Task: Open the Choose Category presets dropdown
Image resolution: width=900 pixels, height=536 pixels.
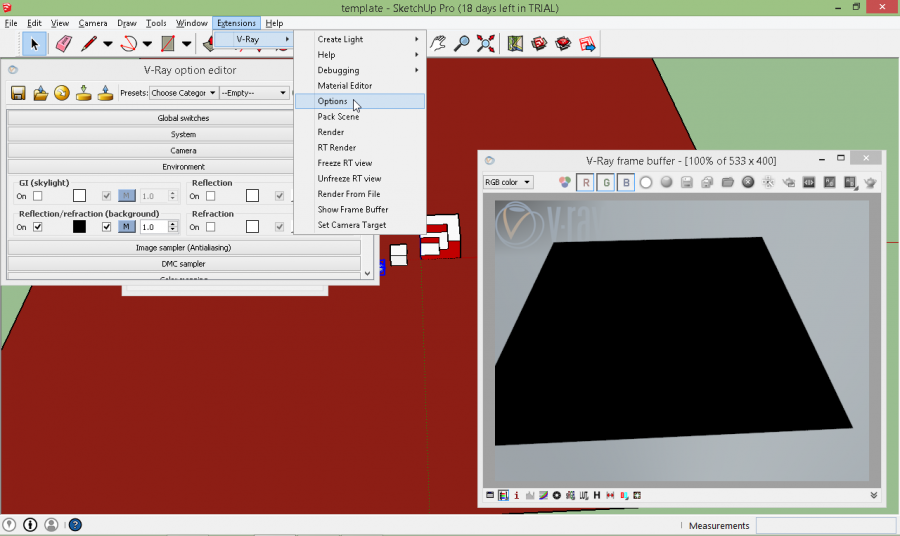Action: click(x=183, y=93)
